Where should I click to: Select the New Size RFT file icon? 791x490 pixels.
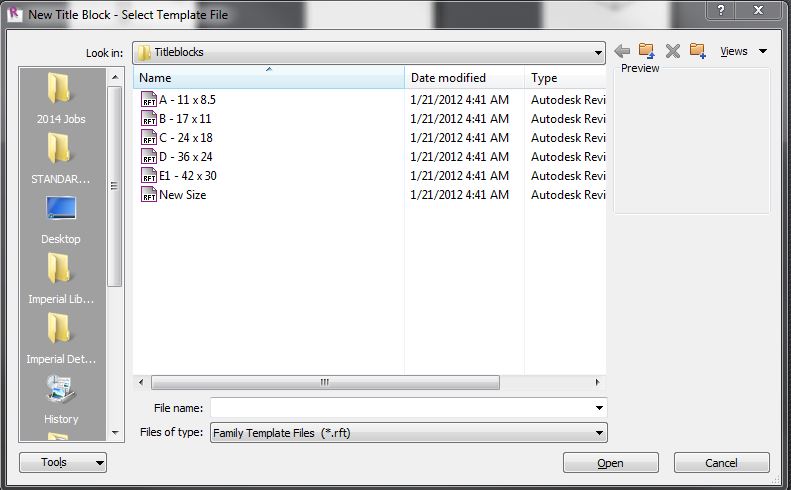pyautogui.click(x=149, y=195)
